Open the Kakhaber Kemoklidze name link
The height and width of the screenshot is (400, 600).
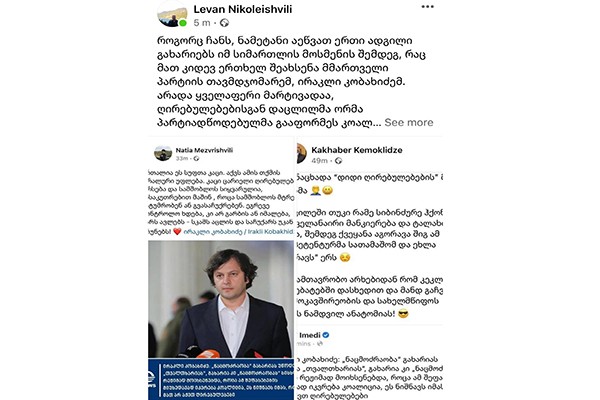click(357, 150)
